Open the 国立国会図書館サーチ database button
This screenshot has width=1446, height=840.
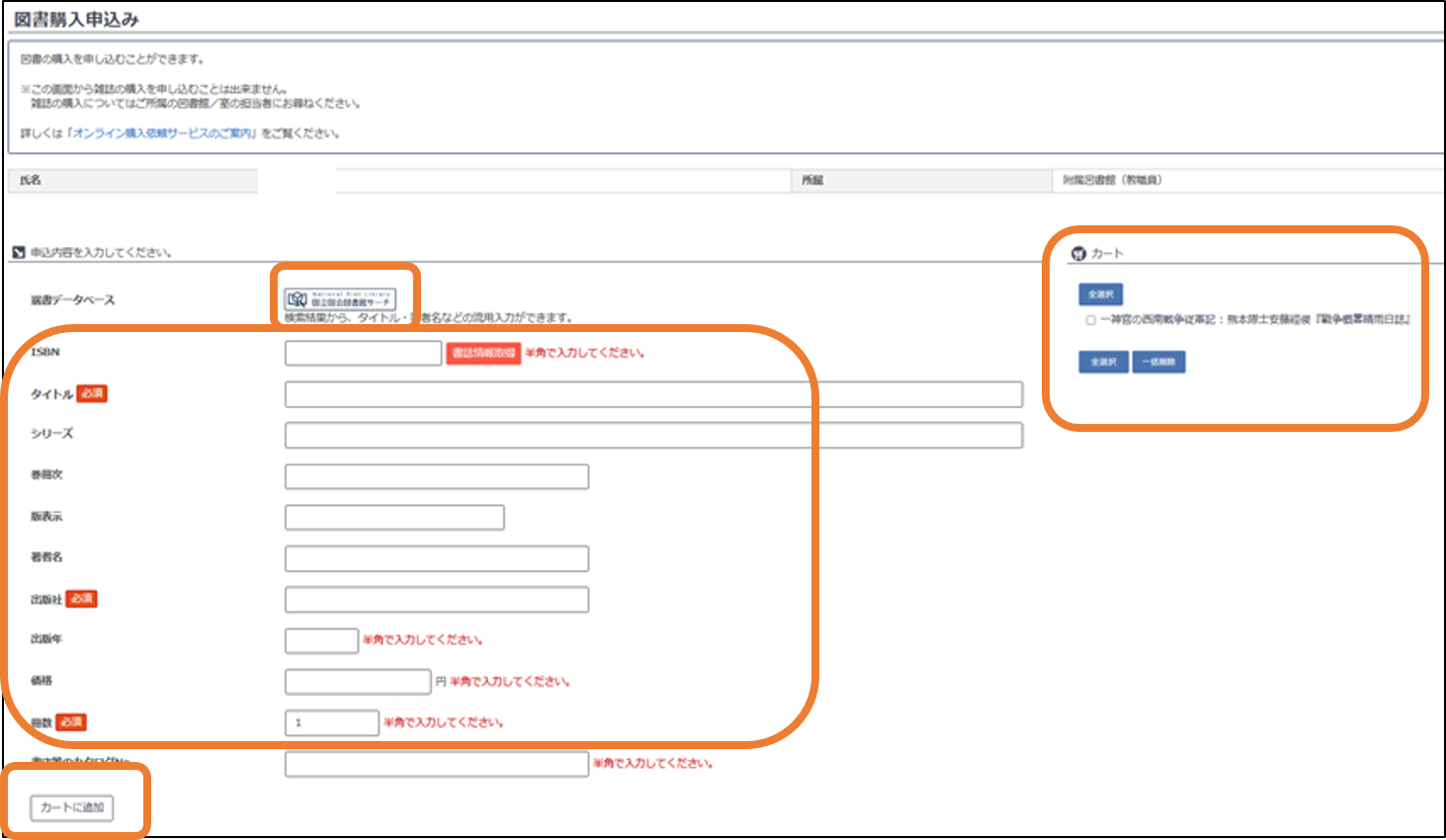[340, 298]
